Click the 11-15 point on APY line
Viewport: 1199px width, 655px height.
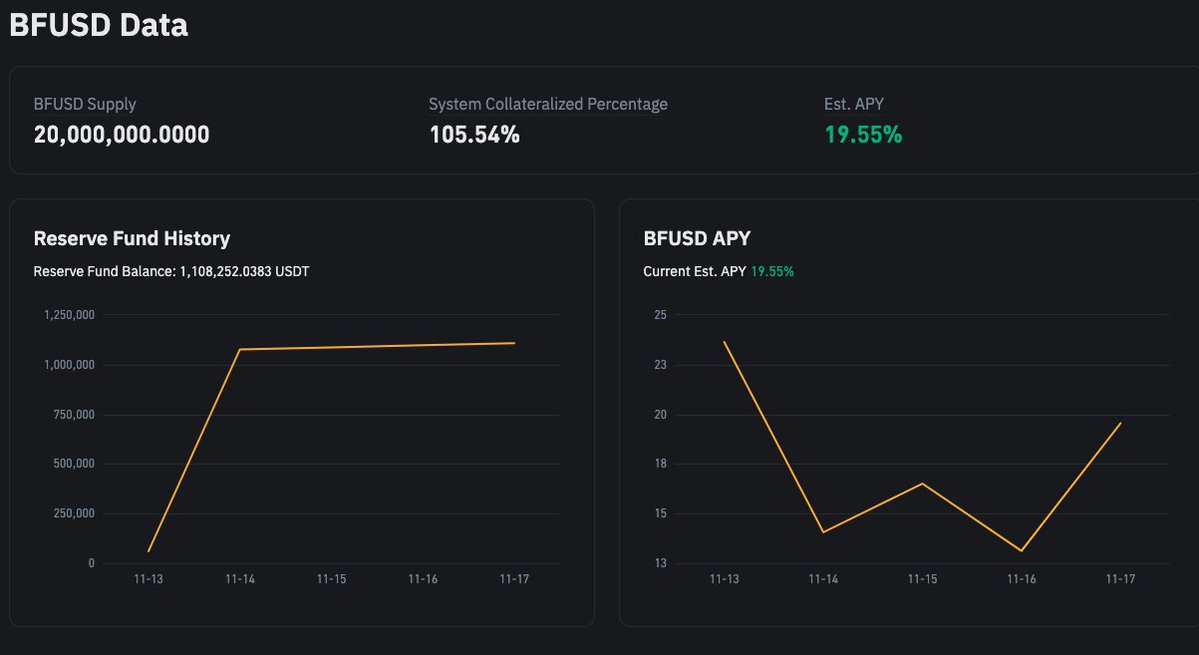click(x=922, y=484)
